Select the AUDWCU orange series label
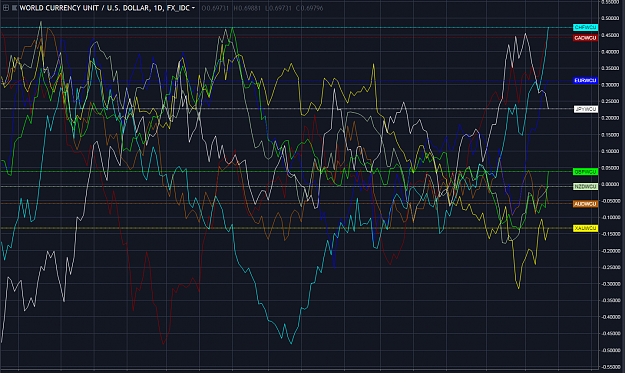 (585, 204)
